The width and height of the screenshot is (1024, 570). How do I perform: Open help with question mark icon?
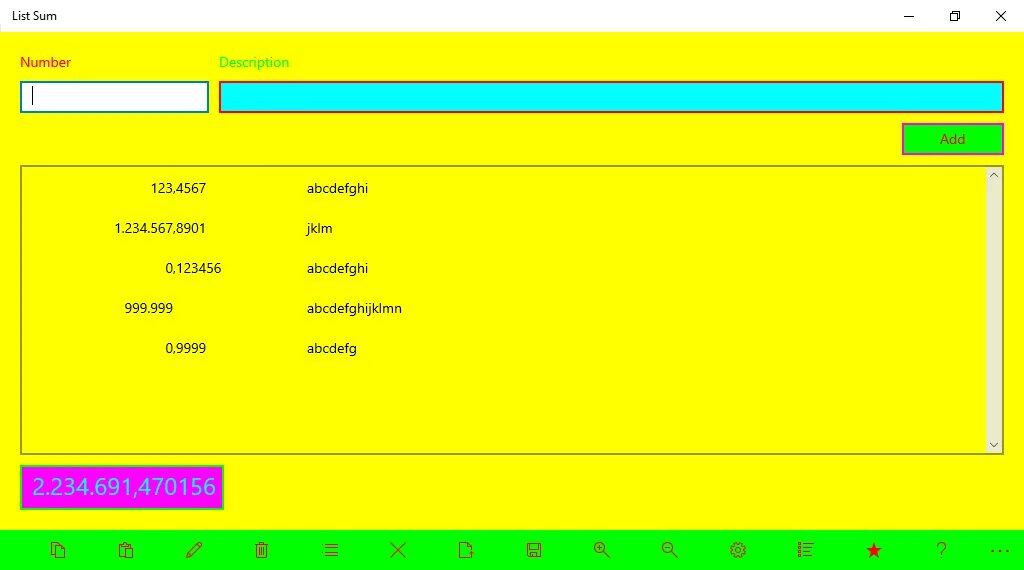tap(941, 550)
